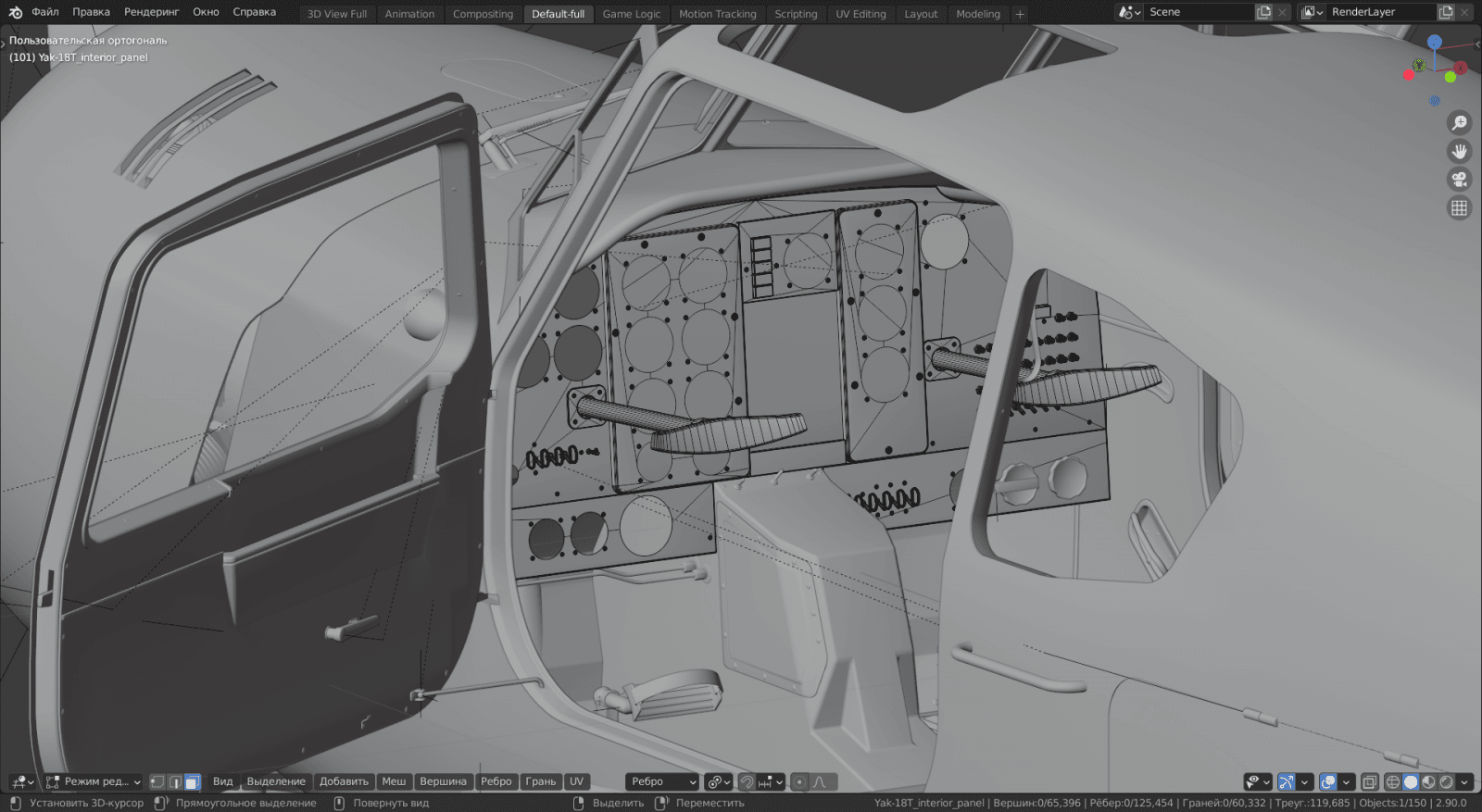Open the Режим ред... mode dropdown
1482x812 pixels.
pyautogui.click(x=93, y=782)
